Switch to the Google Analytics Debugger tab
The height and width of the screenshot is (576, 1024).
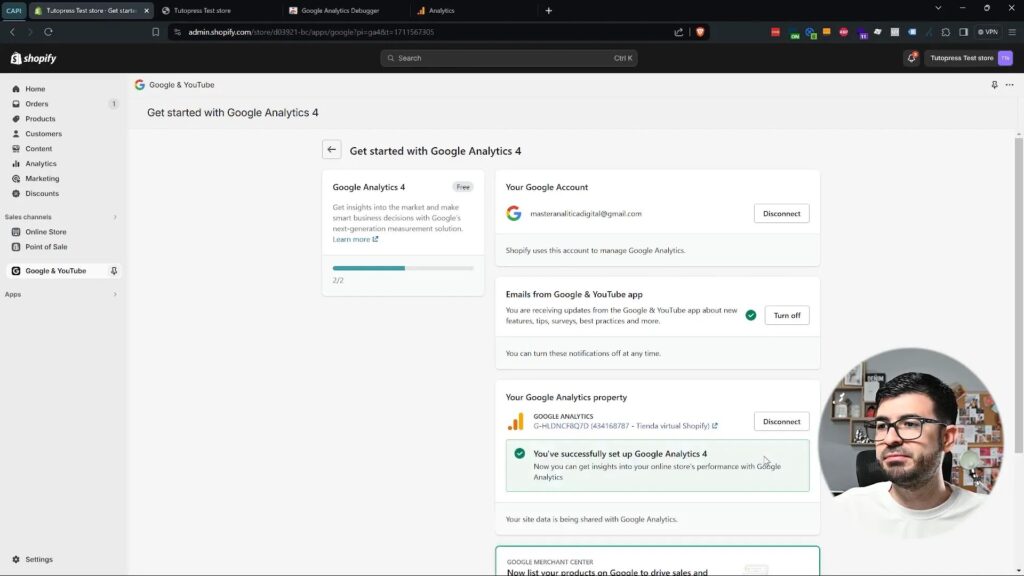pos(340,10)
